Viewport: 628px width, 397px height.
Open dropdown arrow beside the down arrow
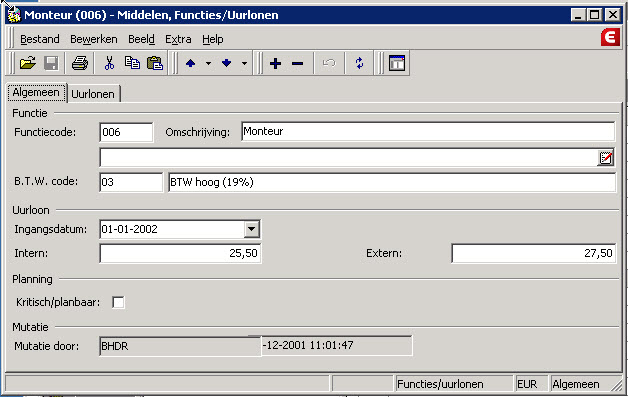point(244,63)
